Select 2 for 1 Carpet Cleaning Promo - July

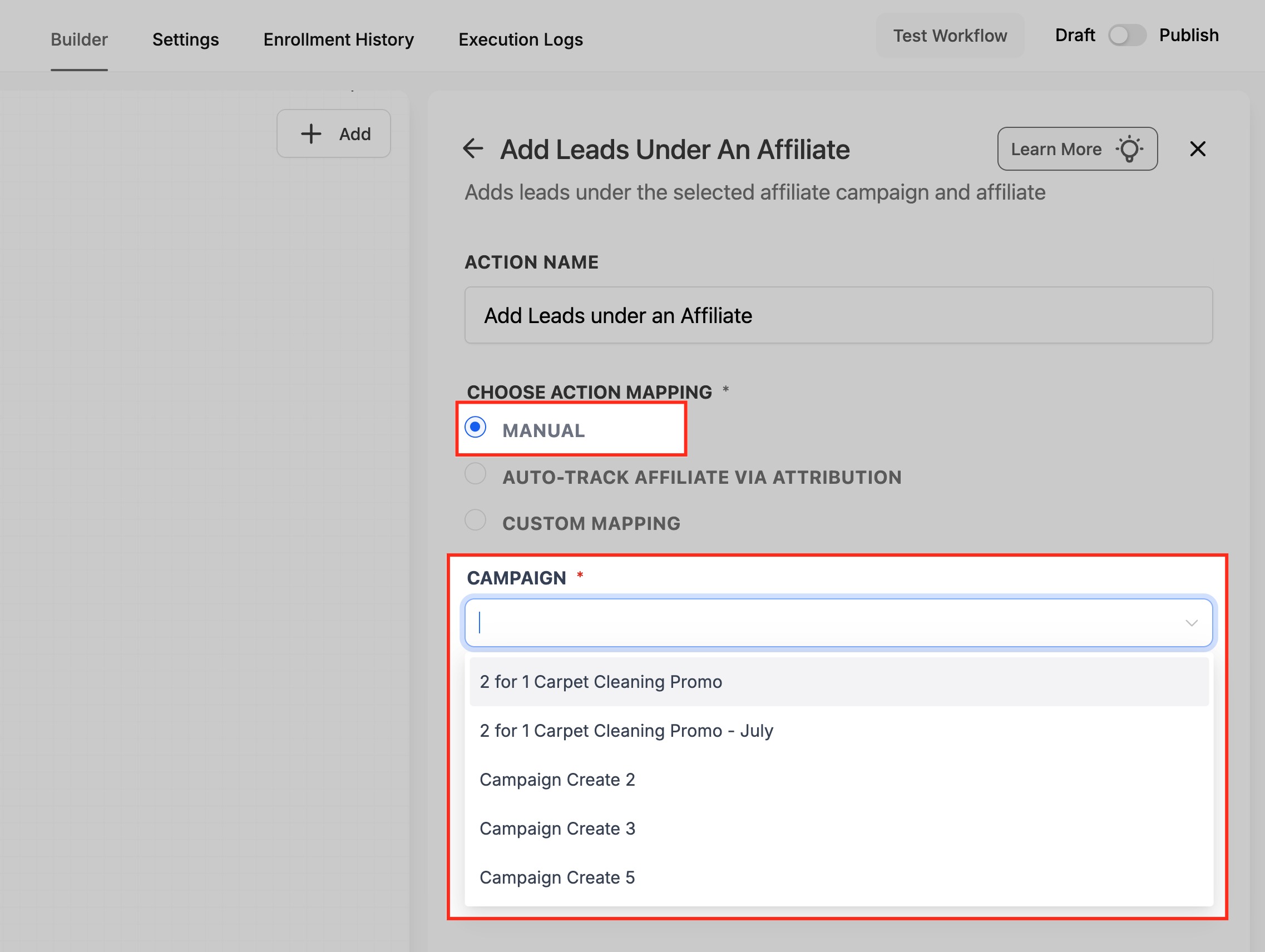pyautogui.click(x=626, y=731)
